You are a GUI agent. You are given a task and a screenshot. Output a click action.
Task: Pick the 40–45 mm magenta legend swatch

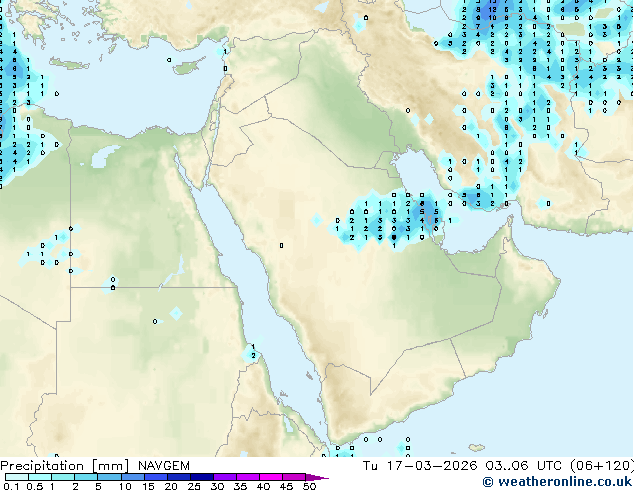tap(271, 477)
